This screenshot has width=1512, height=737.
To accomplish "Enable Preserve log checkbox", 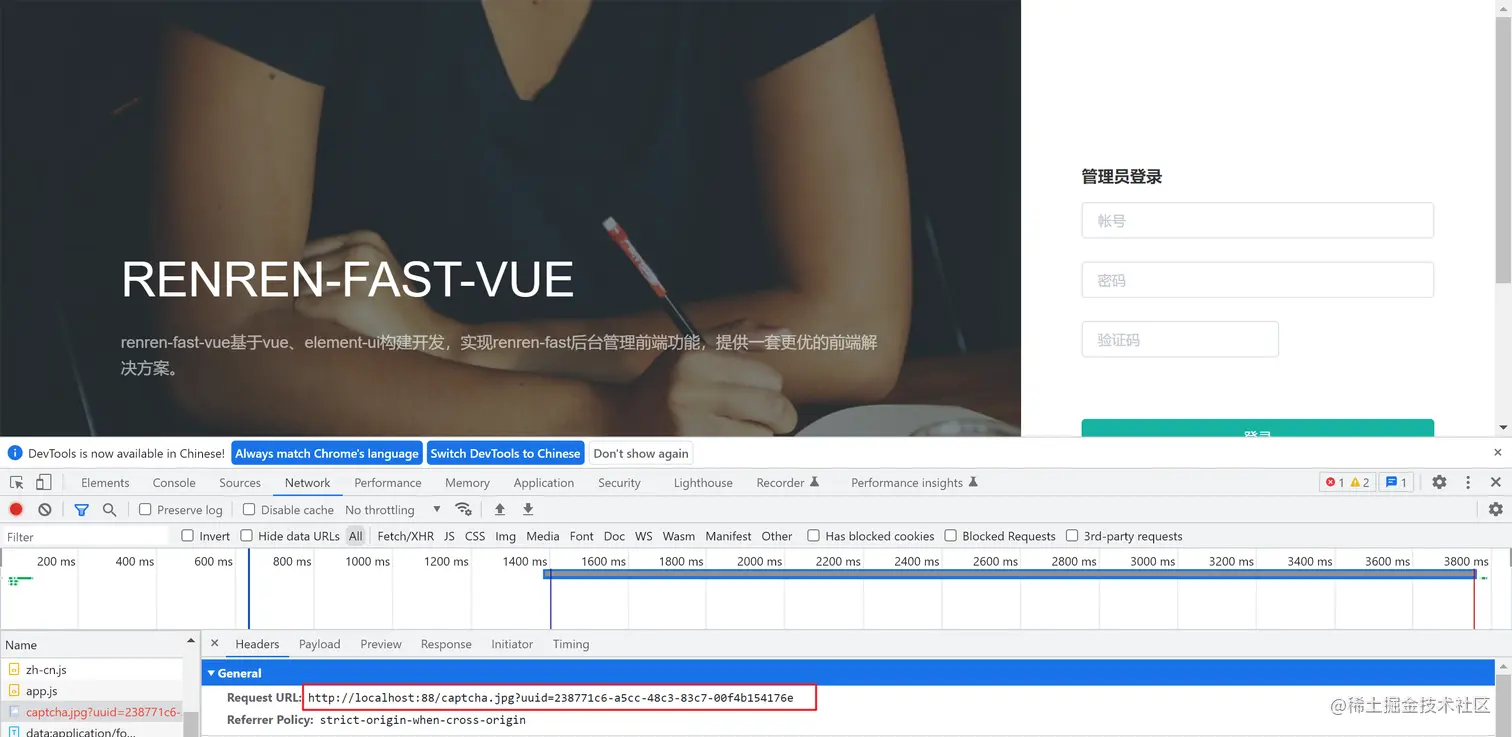I will coord(145,509).
